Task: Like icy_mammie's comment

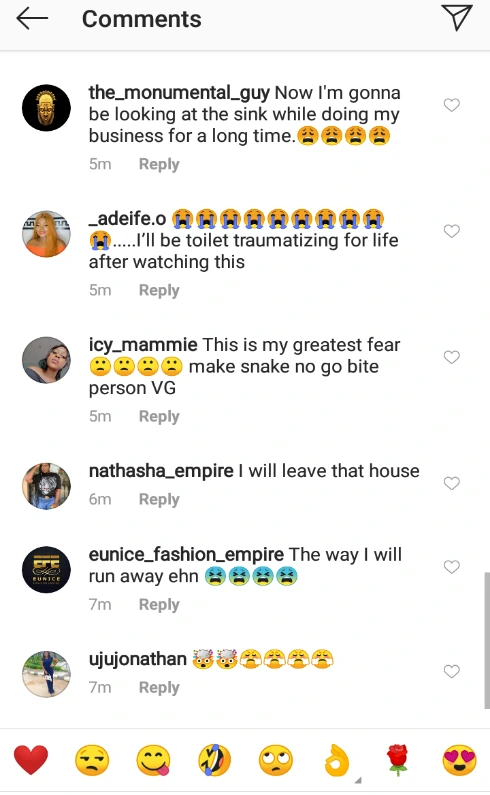Action: pos(451,357)
